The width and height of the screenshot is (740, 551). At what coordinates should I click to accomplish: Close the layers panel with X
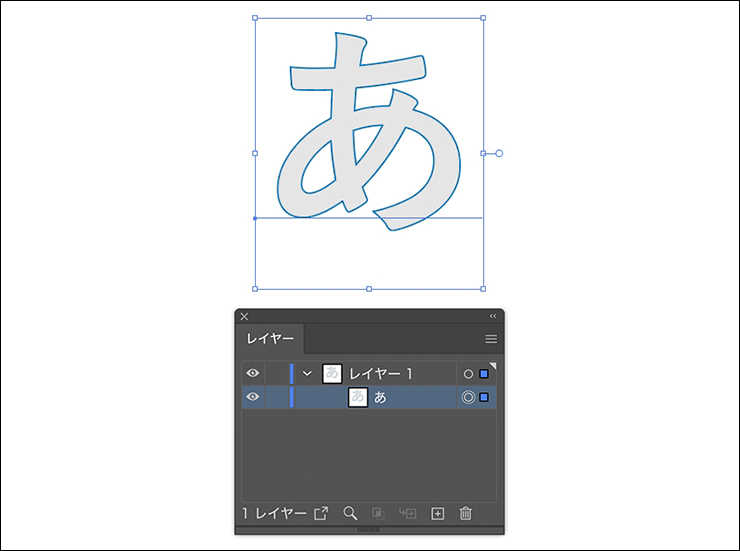pyautogui.click(x=244, y=316)
